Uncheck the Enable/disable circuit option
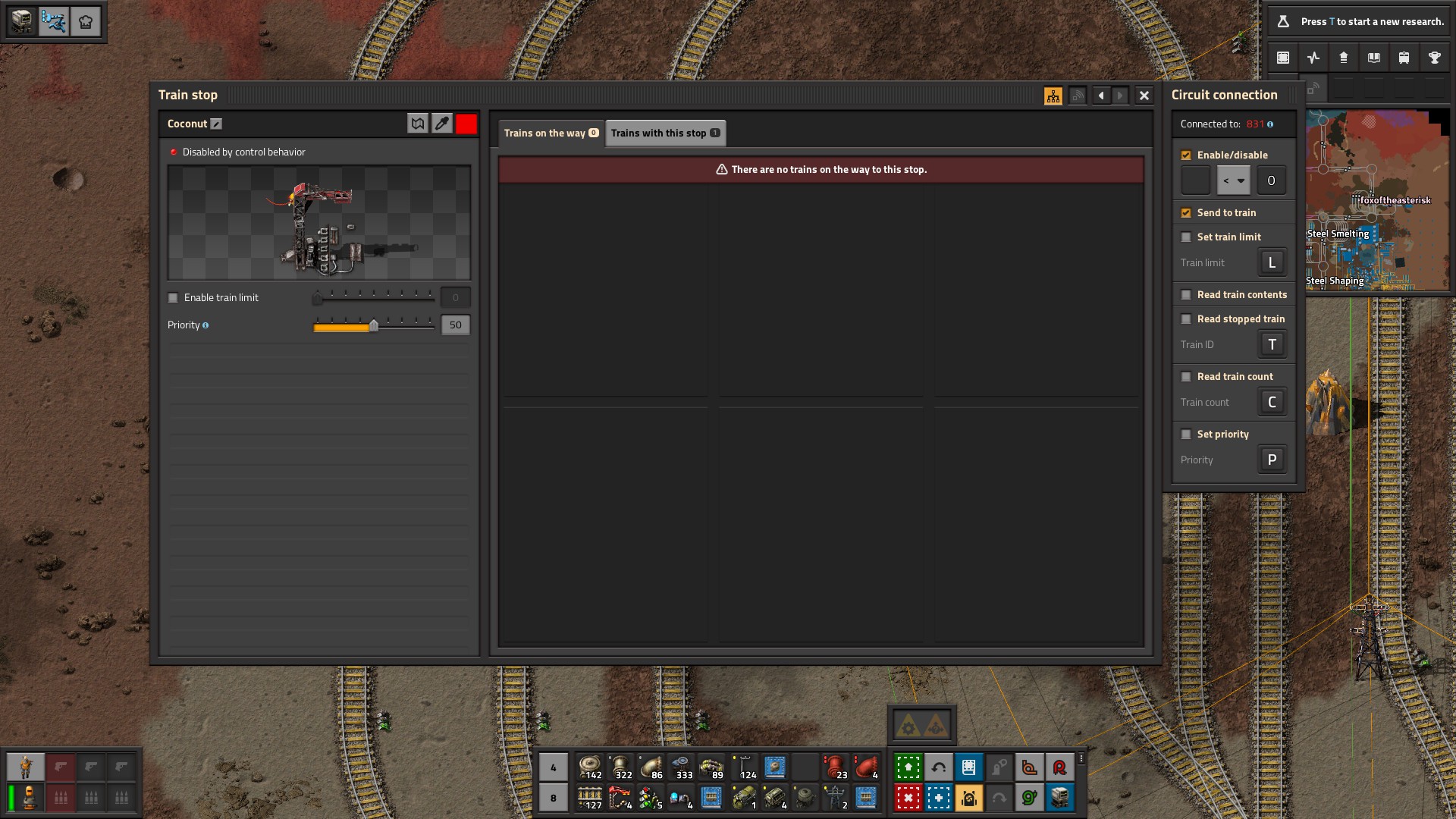The image size is (1456, 819). [x=1186, y=155]
